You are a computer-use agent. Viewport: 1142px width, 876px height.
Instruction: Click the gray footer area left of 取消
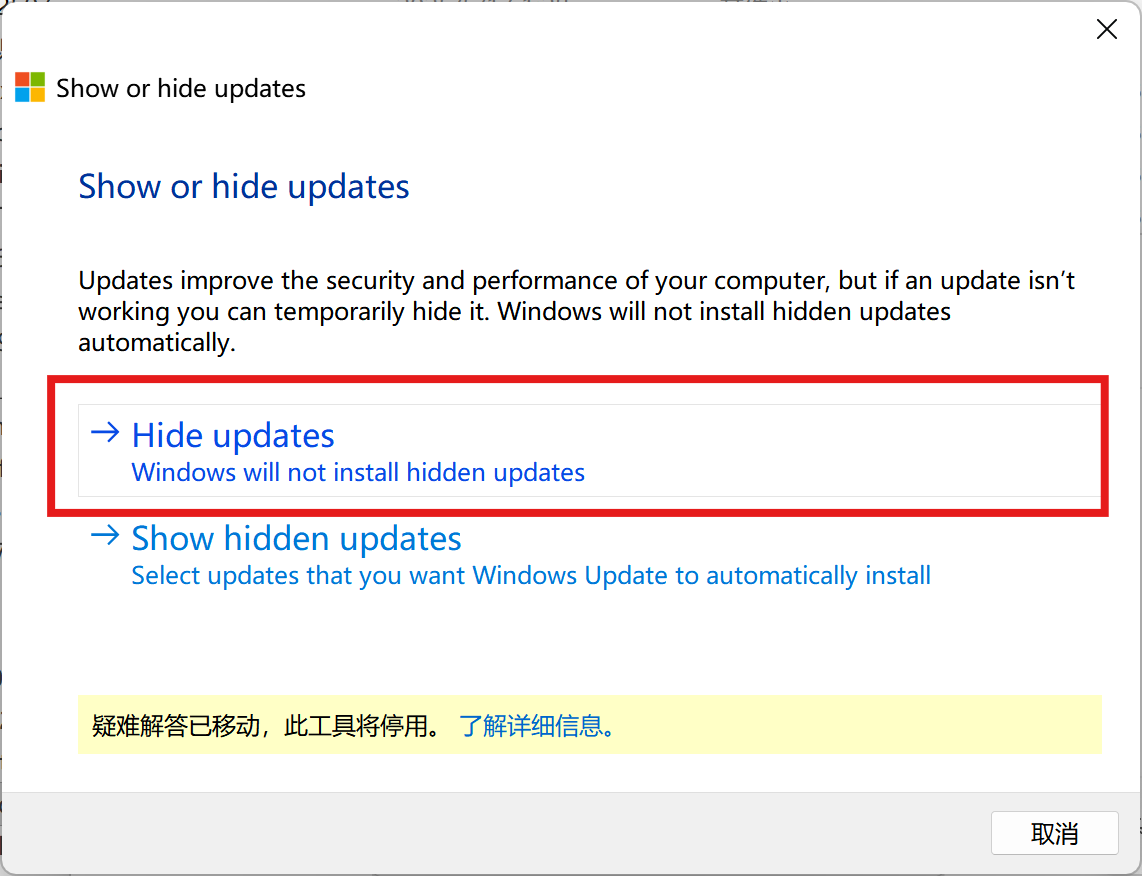point(500,834)
